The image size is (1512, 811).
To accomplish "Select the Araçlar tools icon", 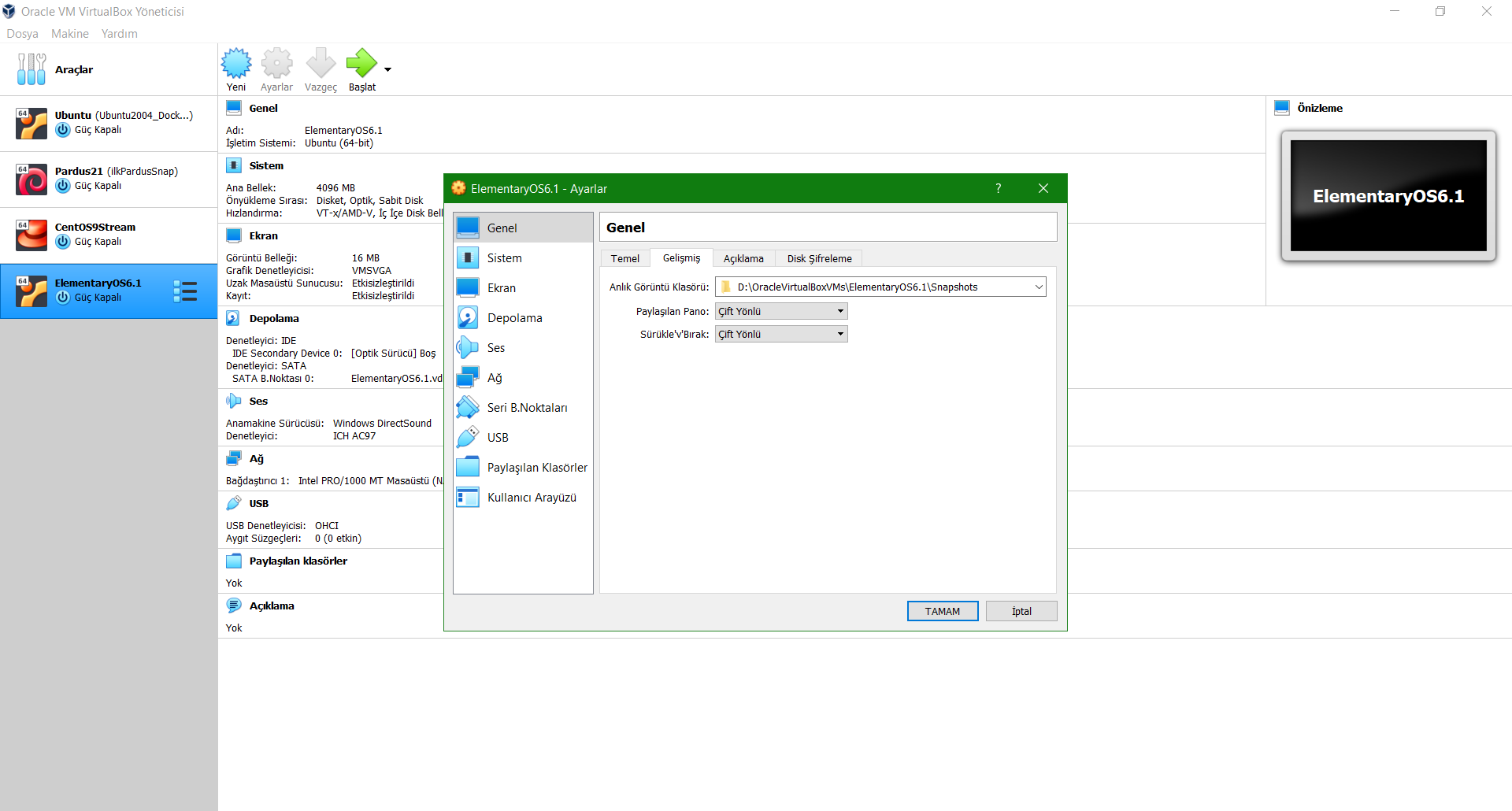I will coord(31,69).
